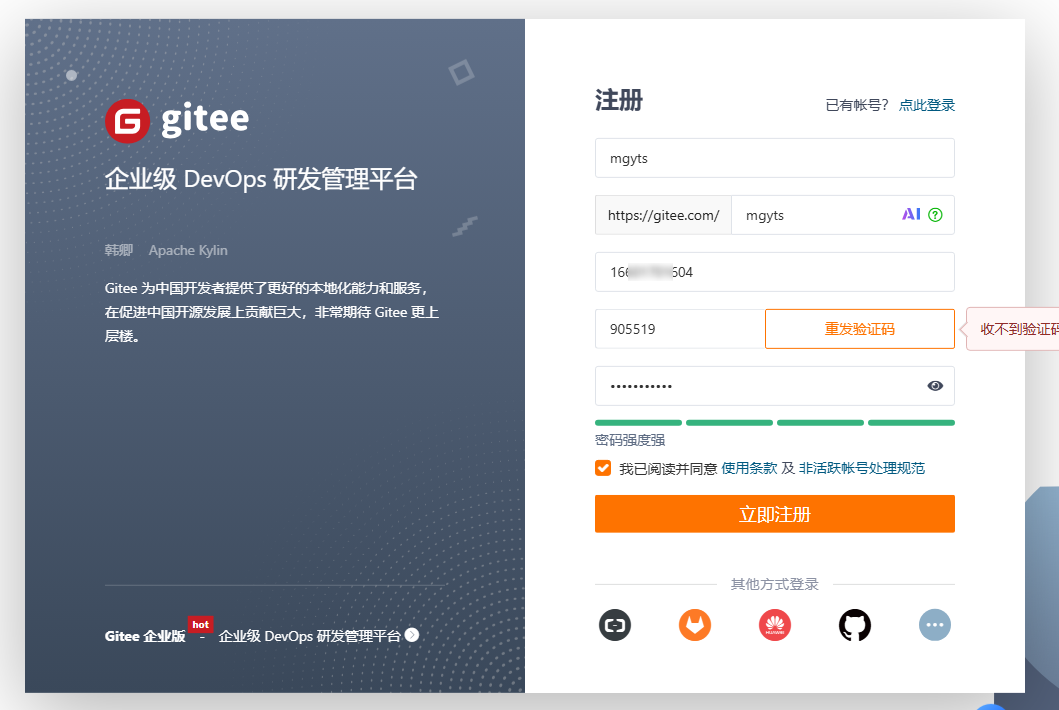The image size is (1059, 710).
Task: Click the Gitee red G logo
Action: point(128,121)
